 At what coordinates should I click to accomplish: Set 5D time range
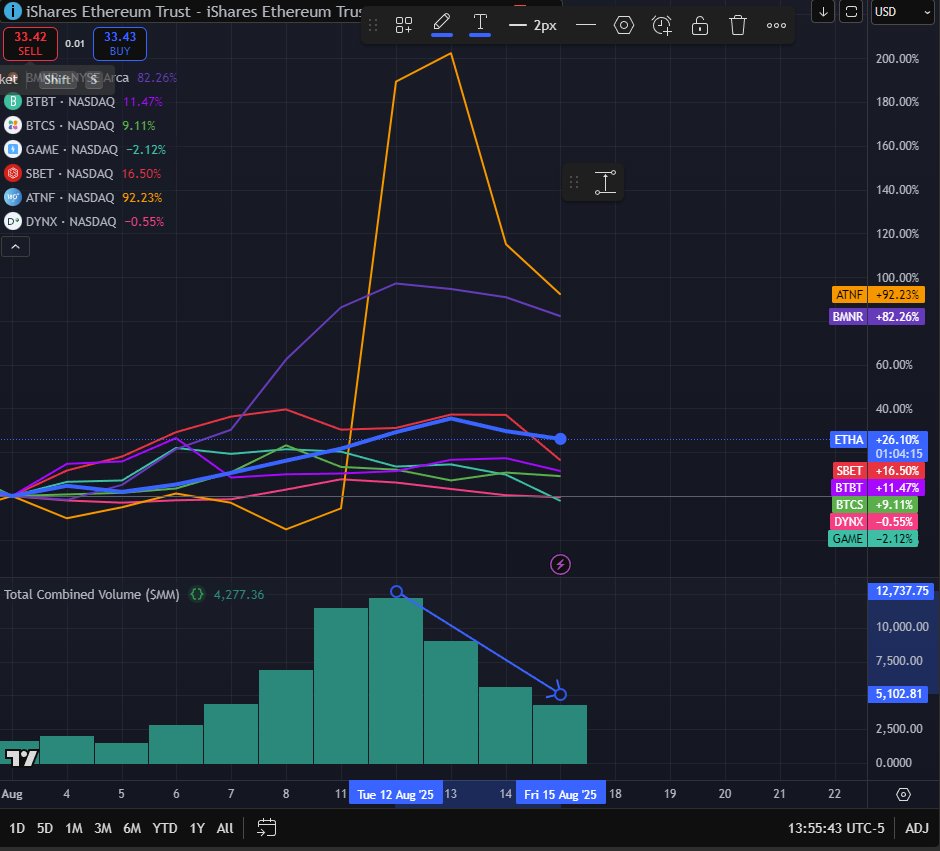[45, 828]
